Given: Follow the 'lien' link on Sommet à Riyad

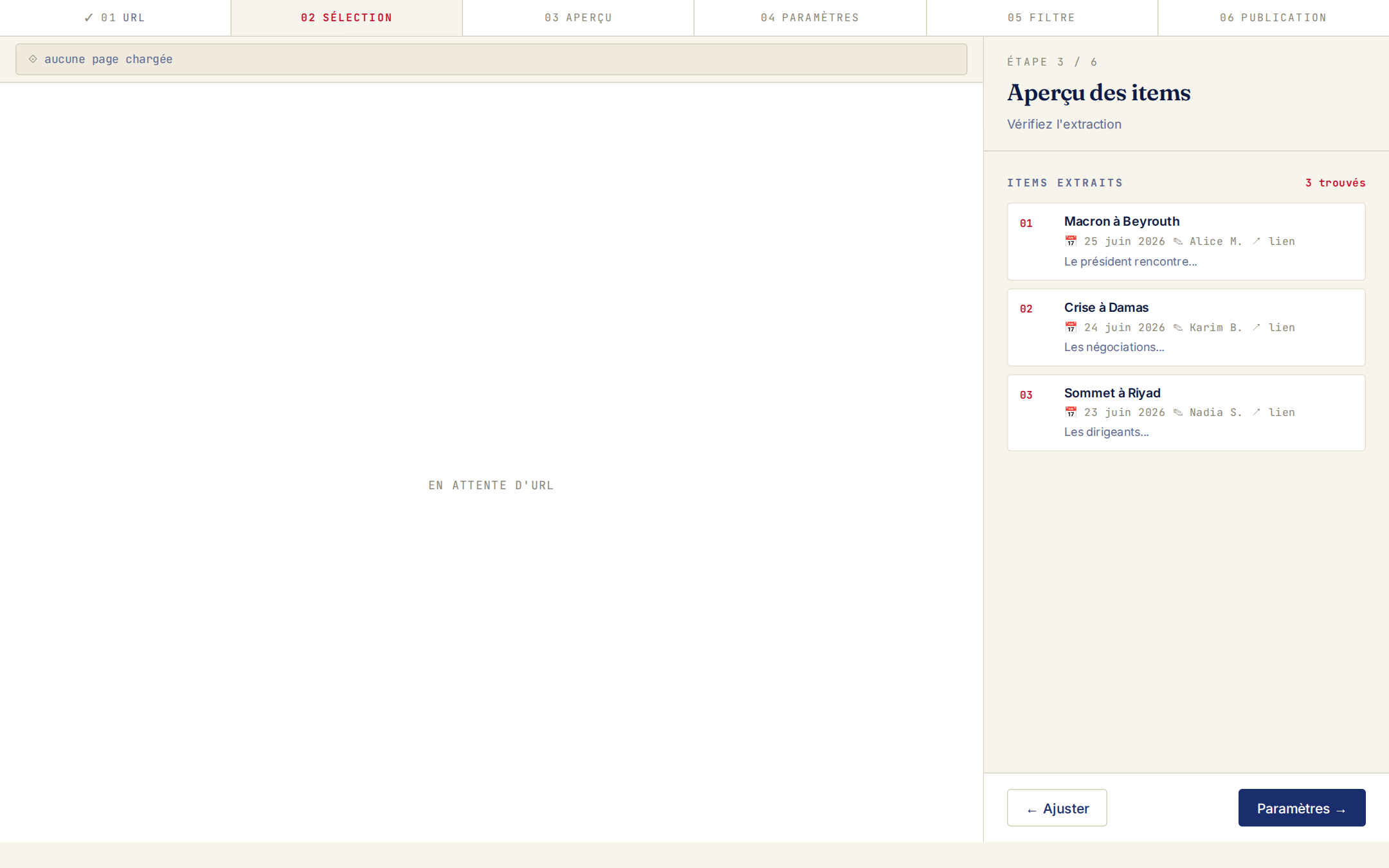Looking at the screenshot, I should coord(1282,412).
